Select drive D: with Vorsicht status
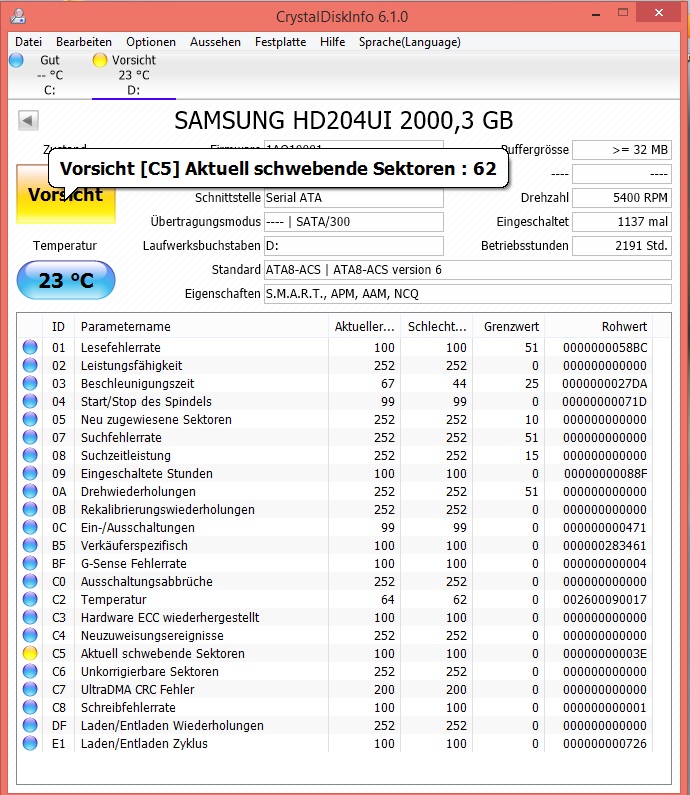This screenshot has width=690, height=795. (134, 75)
